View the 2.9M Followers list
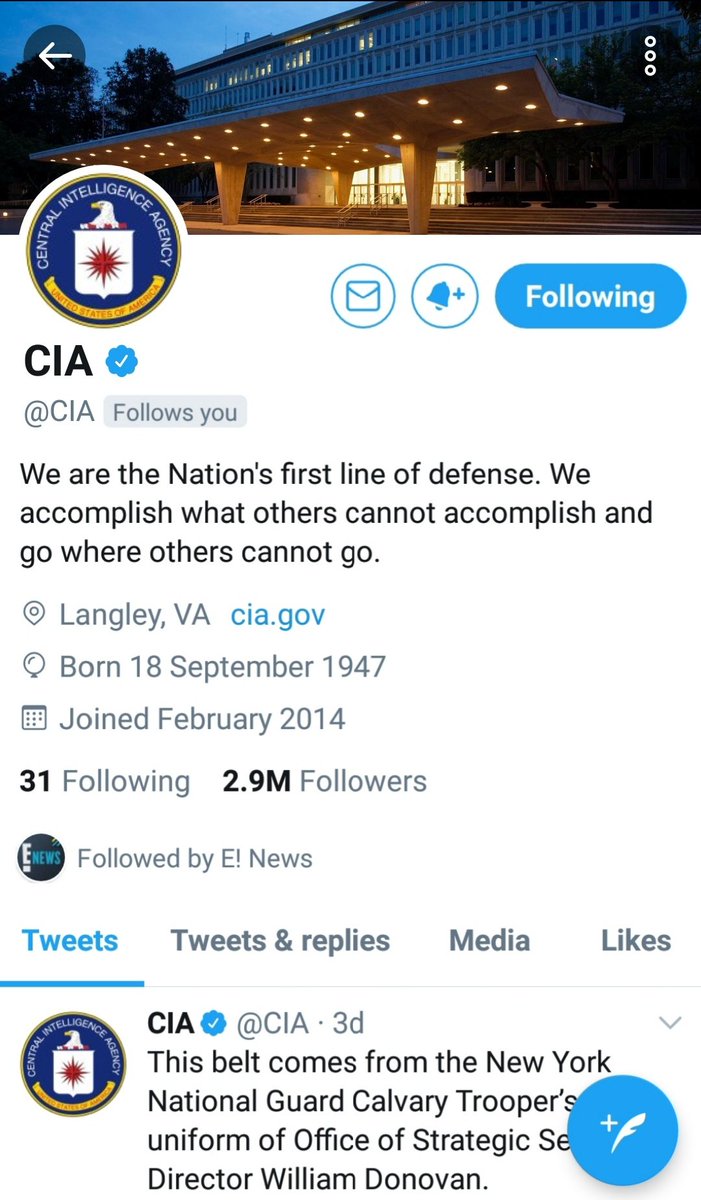This screenshot has width=701, height=1200. pyautogui.click(x=325, y=781)
